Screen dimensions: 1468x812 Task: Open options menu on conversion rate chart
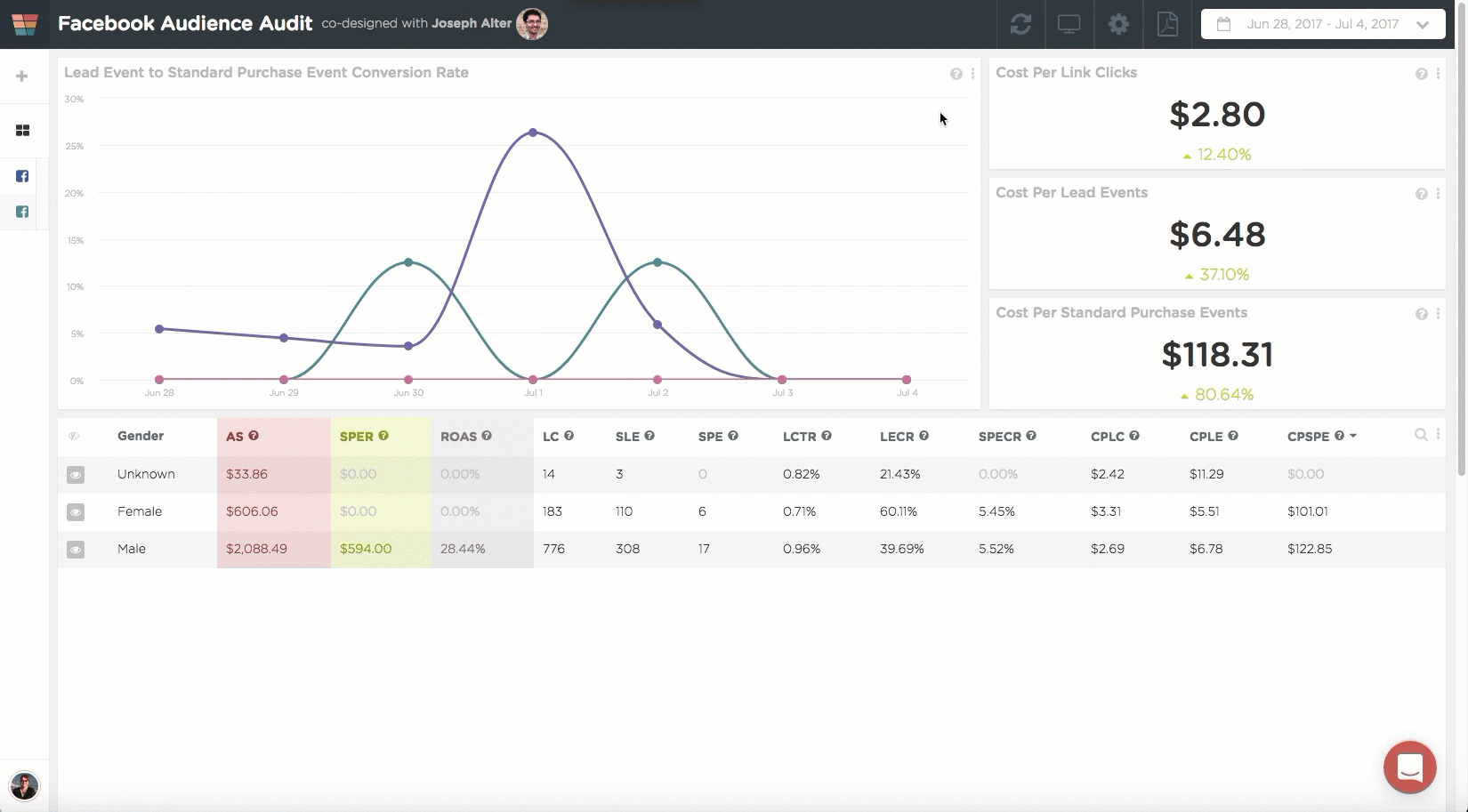tap(972, 74)
